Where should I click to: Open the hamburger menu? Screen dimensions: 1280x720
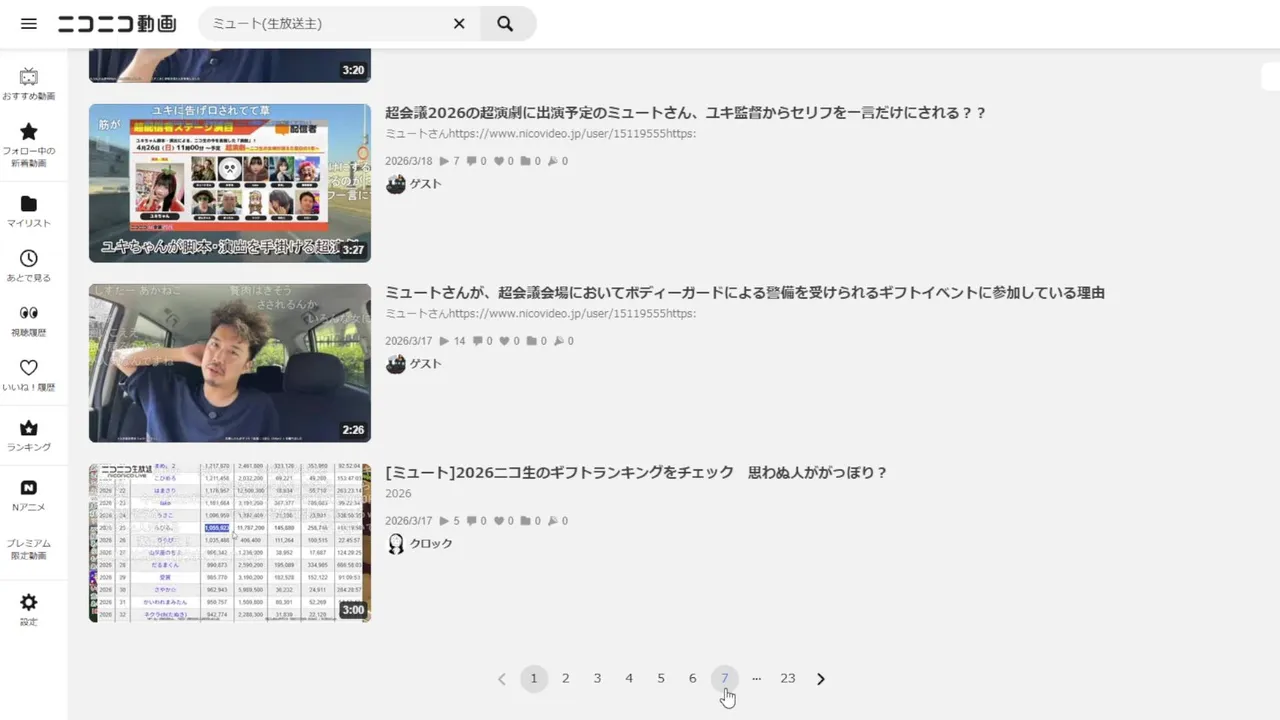[29, 23]
